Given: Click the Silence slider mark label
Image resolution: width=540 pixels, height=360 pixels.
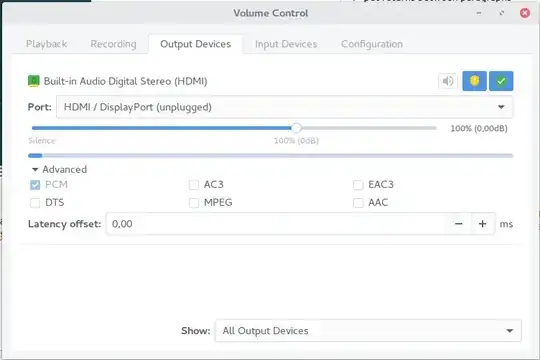Looking at the screenshot, I should [42, 141].
